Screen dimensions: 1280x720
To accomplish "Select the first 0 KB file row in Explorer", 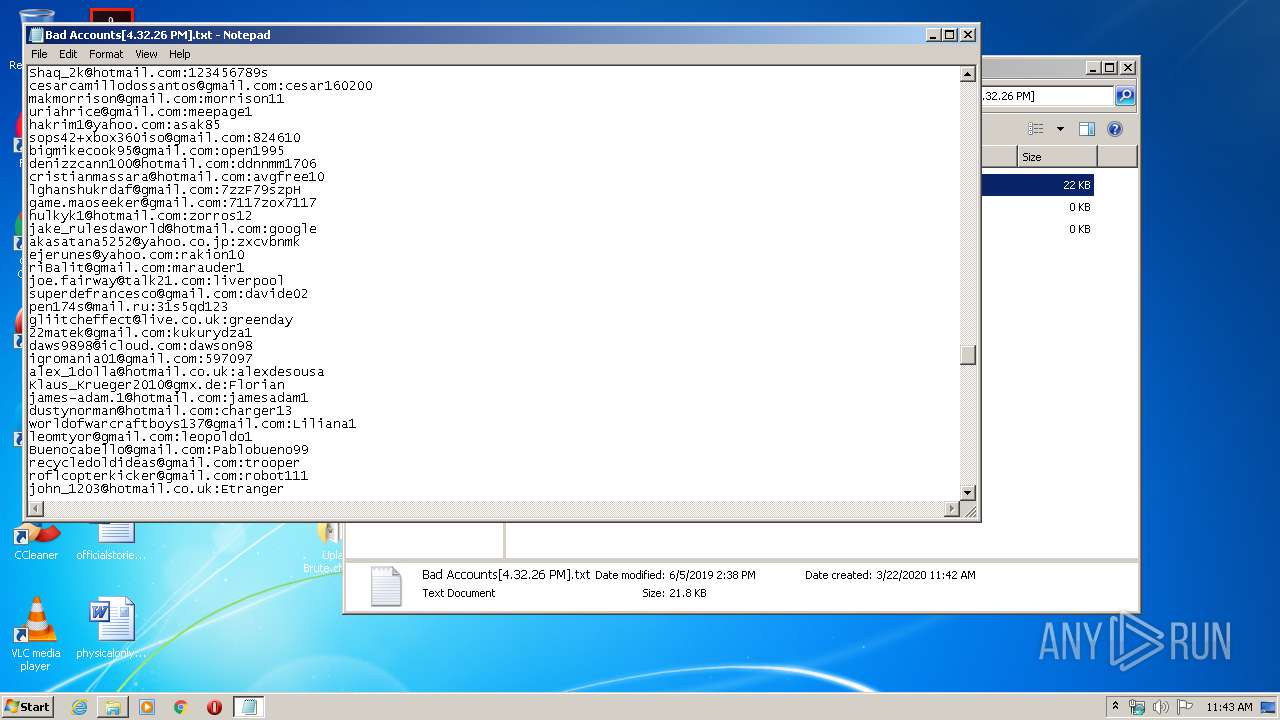I will point(1037,207).
